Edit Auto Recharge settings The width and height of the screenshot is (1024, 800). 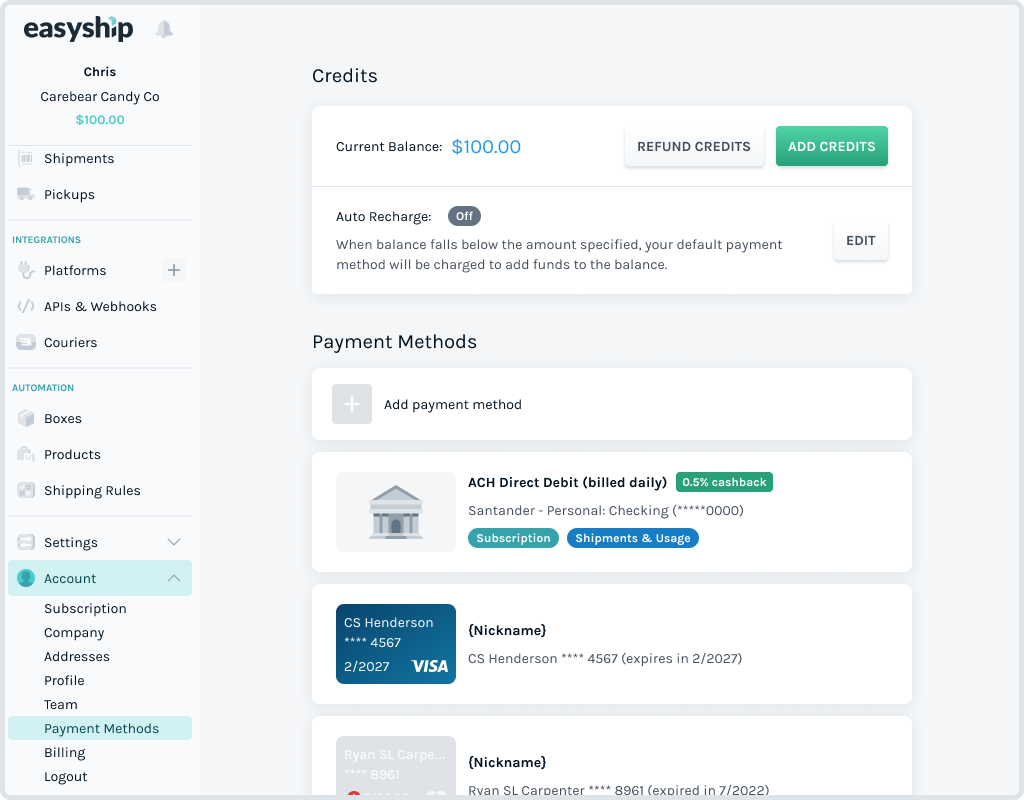coord(861,240)
